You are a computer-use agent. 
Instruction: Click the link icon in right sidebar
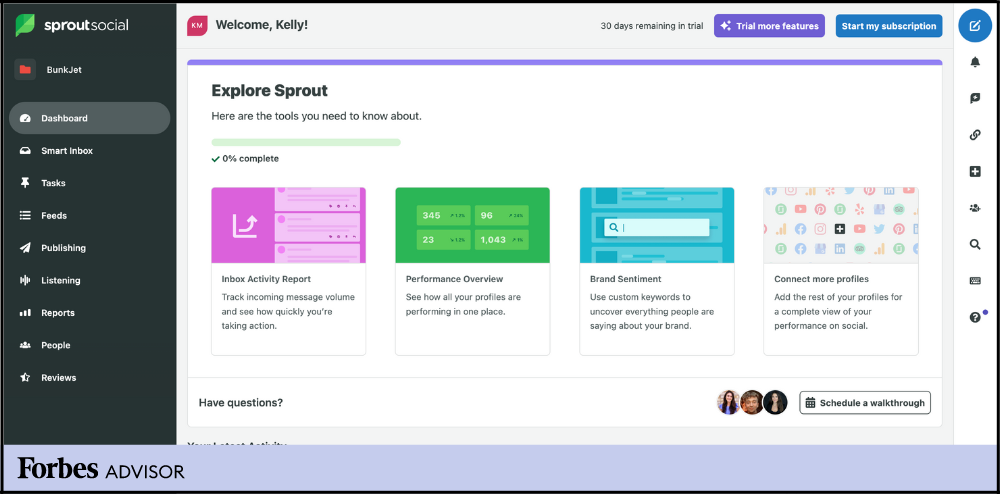(x=975, y=135)
